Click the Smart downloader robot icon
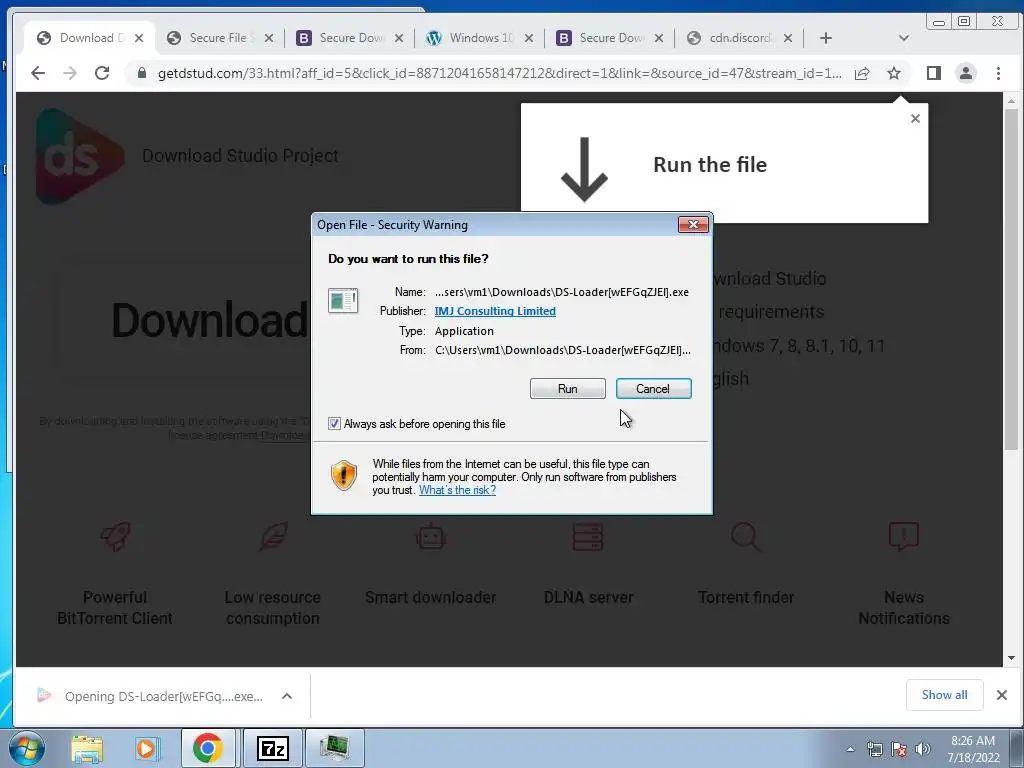The height and width of the screenshot is (768, 1024). coord(430,537)
